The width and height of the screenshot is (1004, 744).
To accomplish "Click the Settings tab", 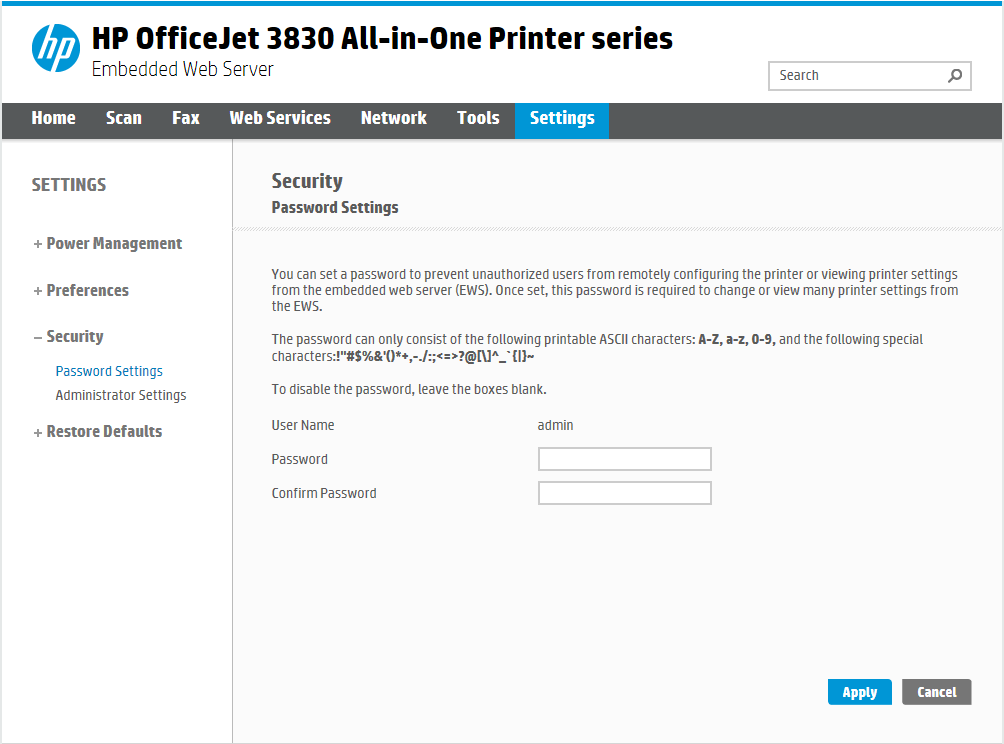I will [x=562, y=118].
